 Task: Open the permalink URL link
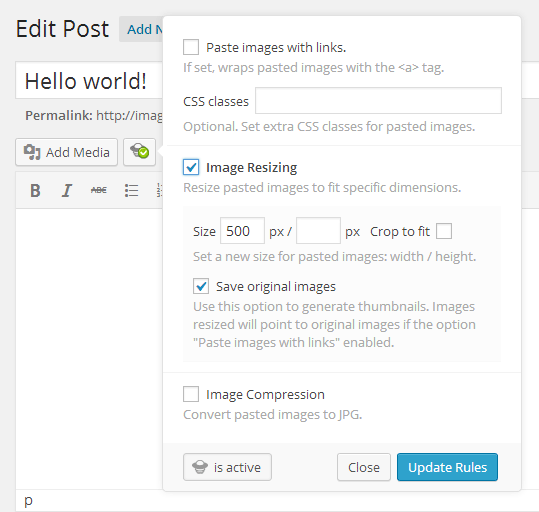coord(129,116)
